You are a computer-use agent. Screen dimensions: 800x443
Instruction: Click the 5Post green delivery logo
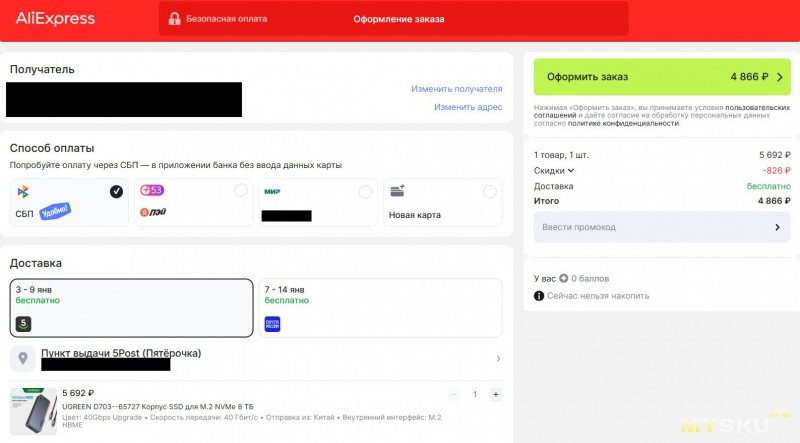click(x=23, y=323)
